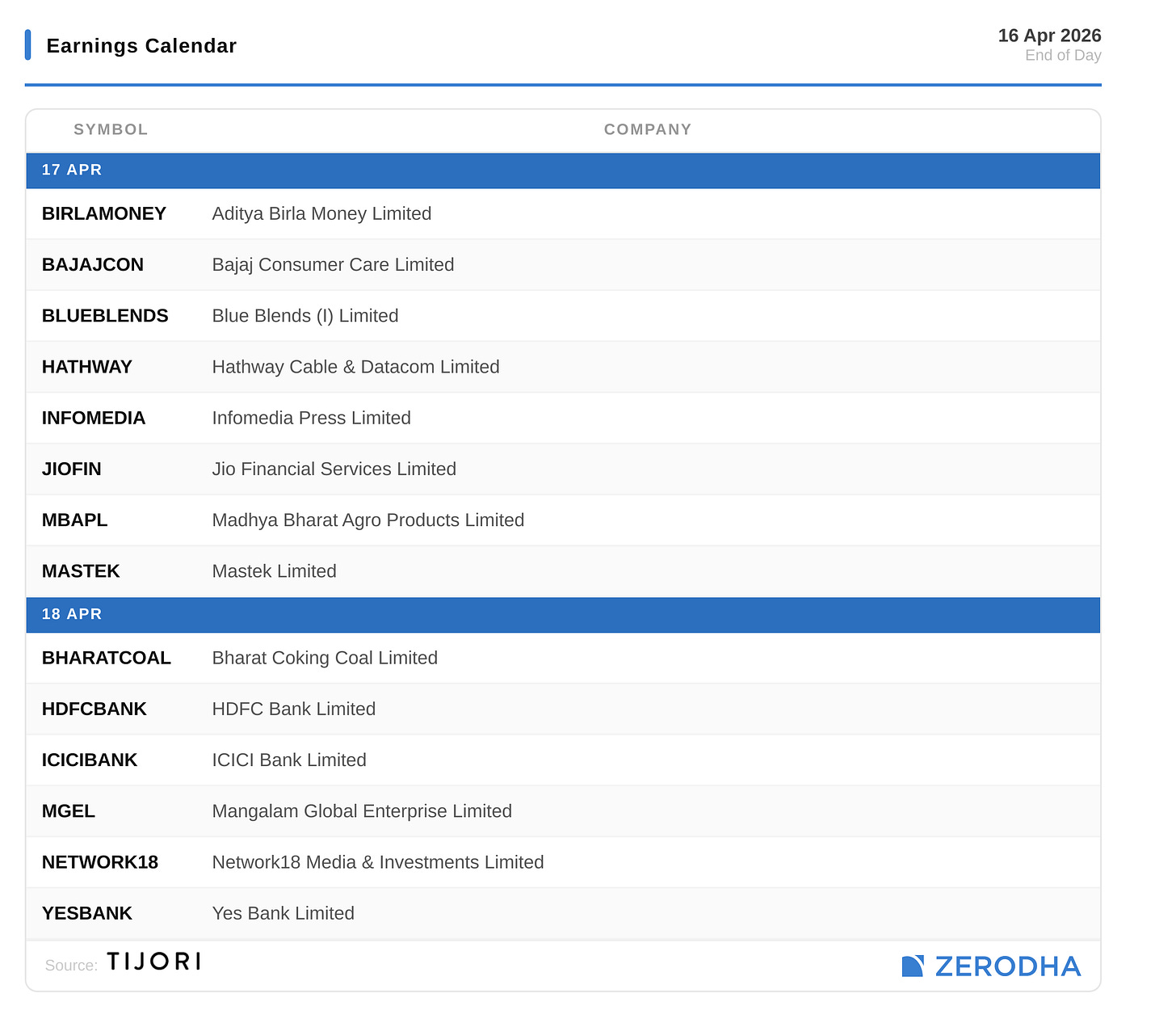Viewport: 1176px width, 1023px height.
Task: Click Yes Bank Limited
Action: [283, 913]
